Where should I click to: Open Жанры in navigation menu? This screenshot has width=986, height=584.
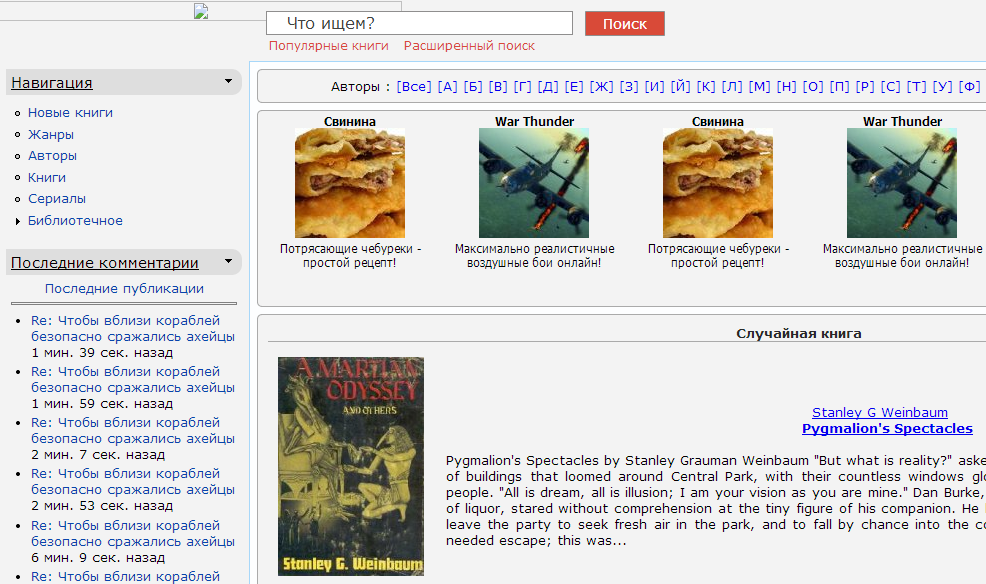[51, 134]
